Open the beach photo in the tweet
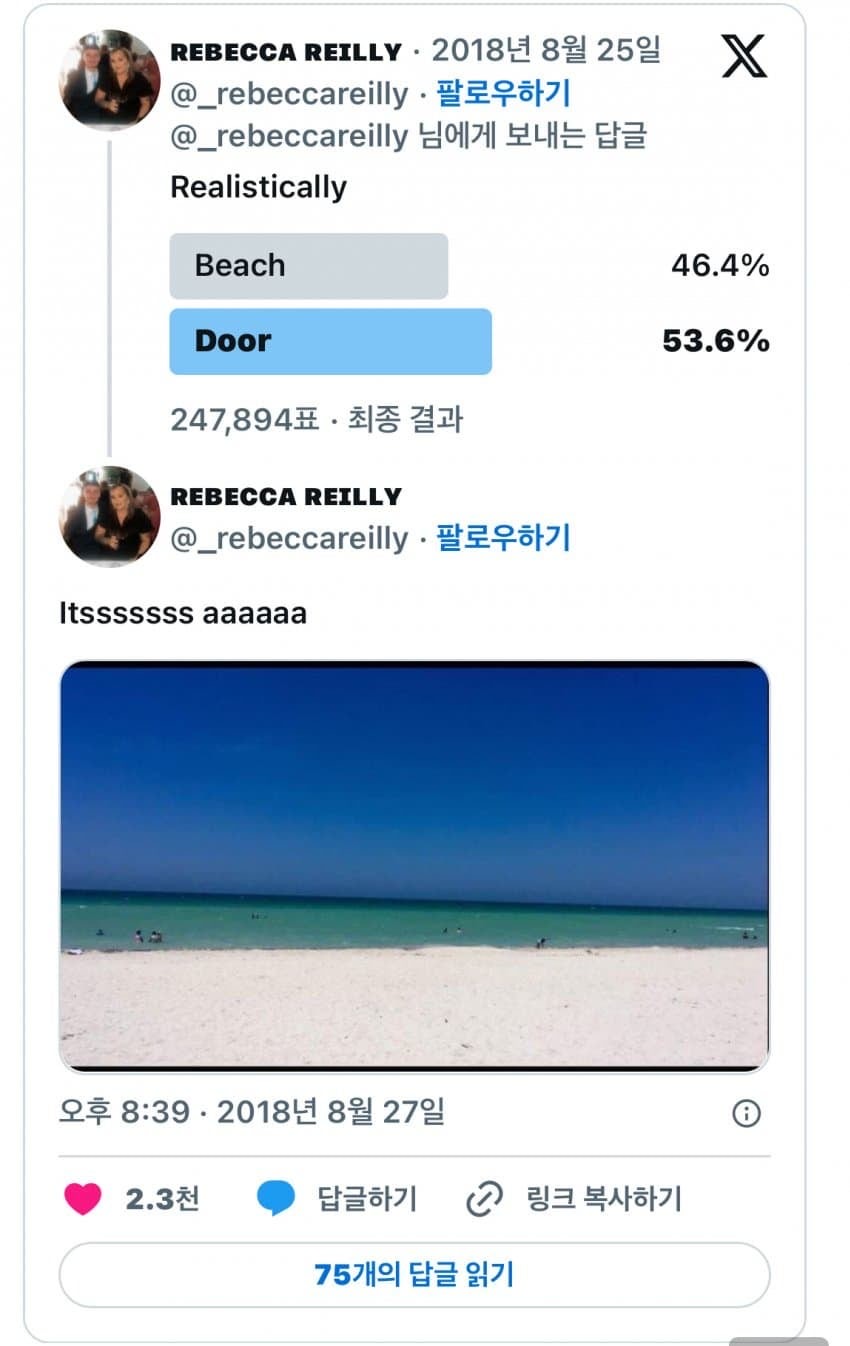The image size is (850, 1346). 414,866
